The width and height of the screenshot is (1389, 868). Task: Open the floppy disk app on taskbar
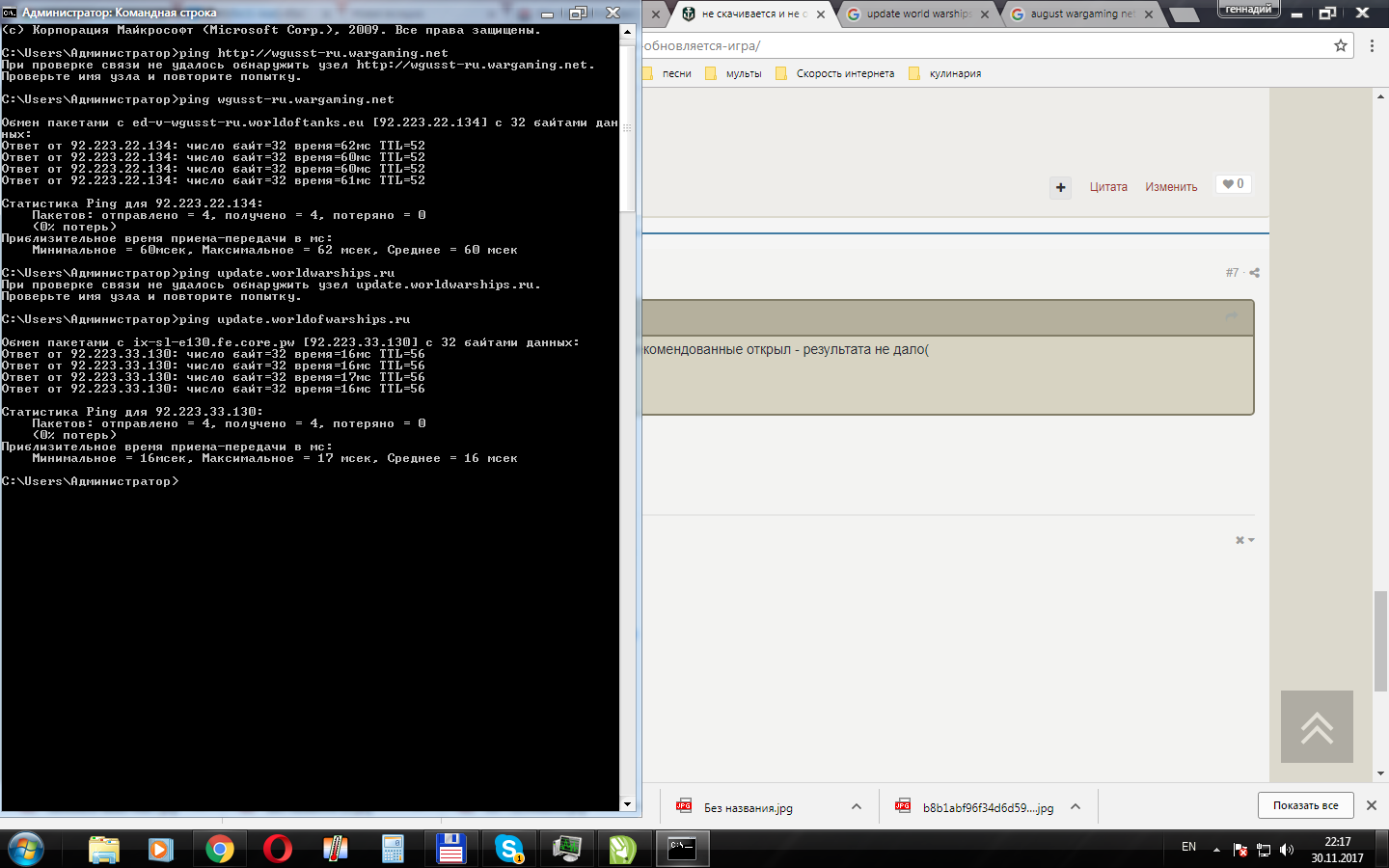click(x=450, y=850)
